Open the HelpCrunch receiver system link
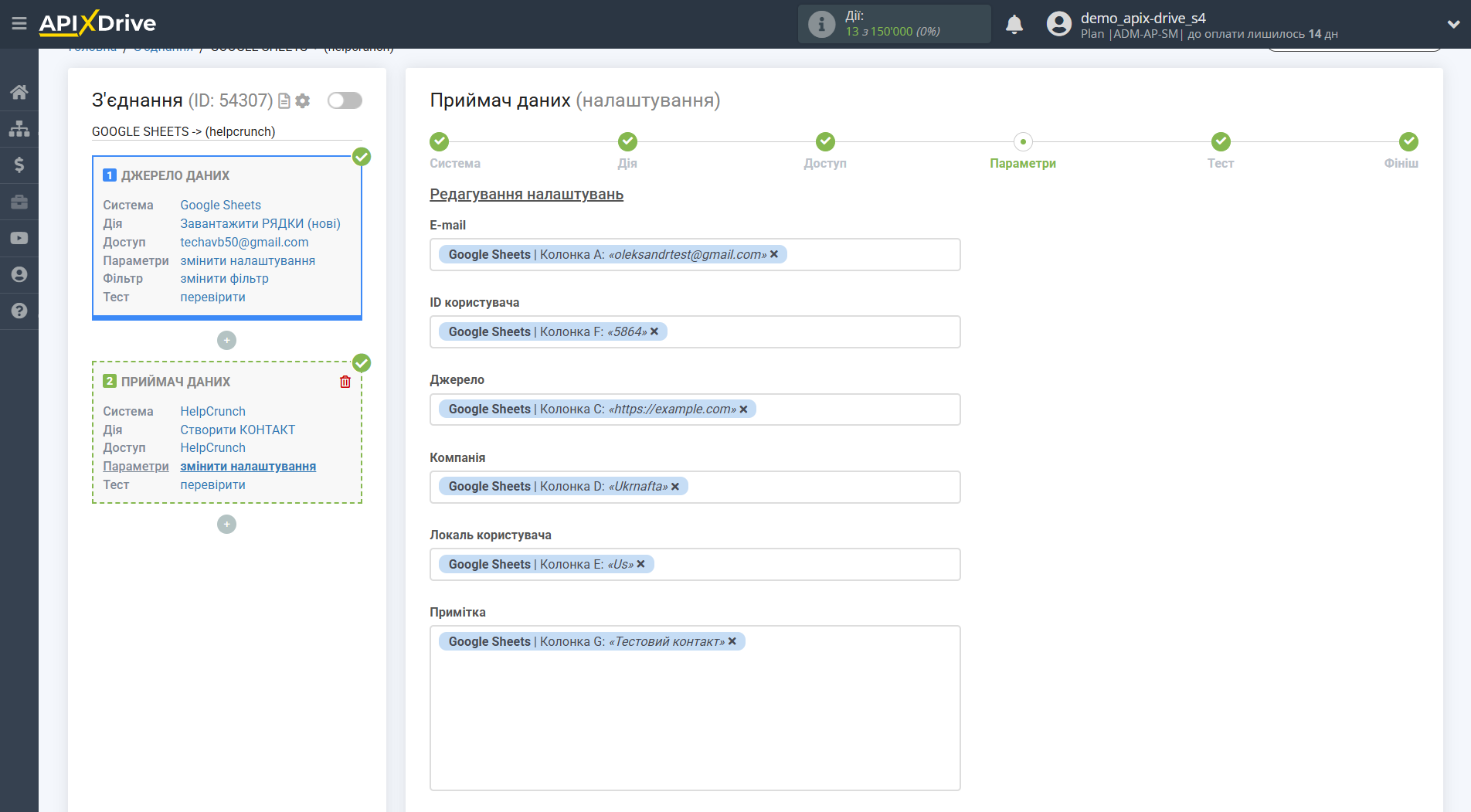 point(212,411)
